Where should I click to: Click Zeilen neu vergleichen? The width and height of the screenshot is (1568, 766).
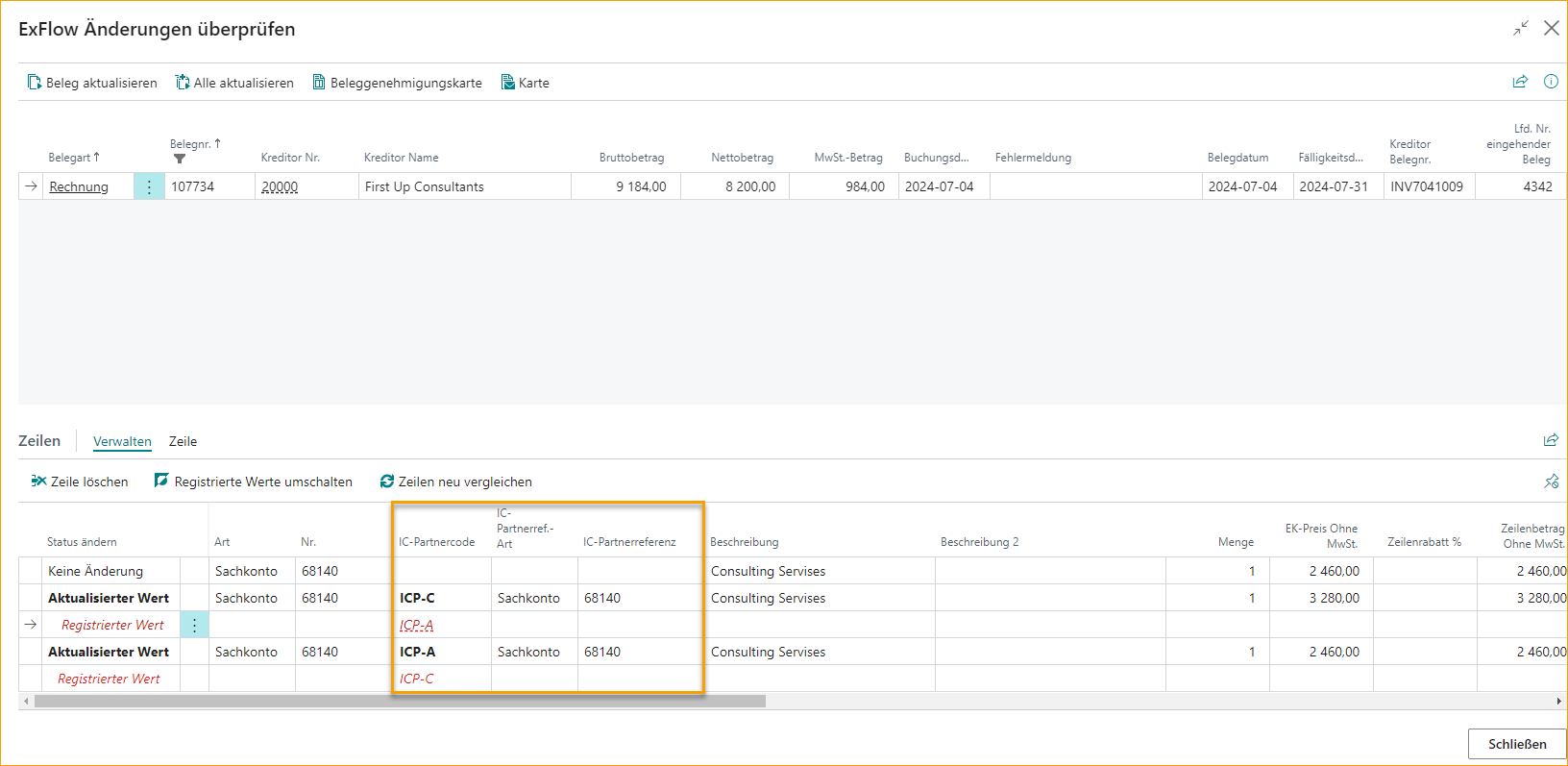(455, 482)
